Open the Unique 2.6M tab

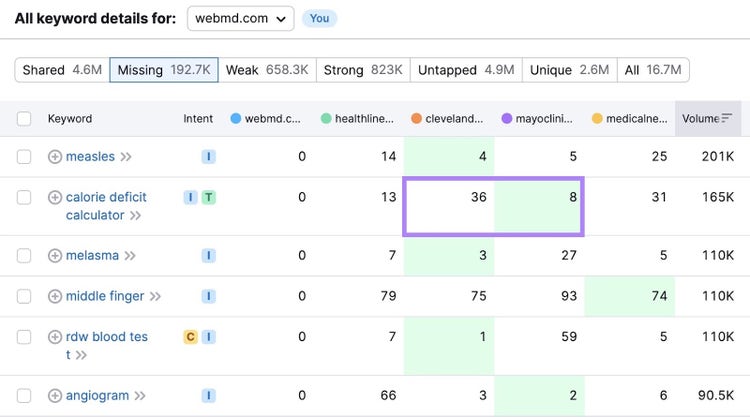(x=569, y=70)
